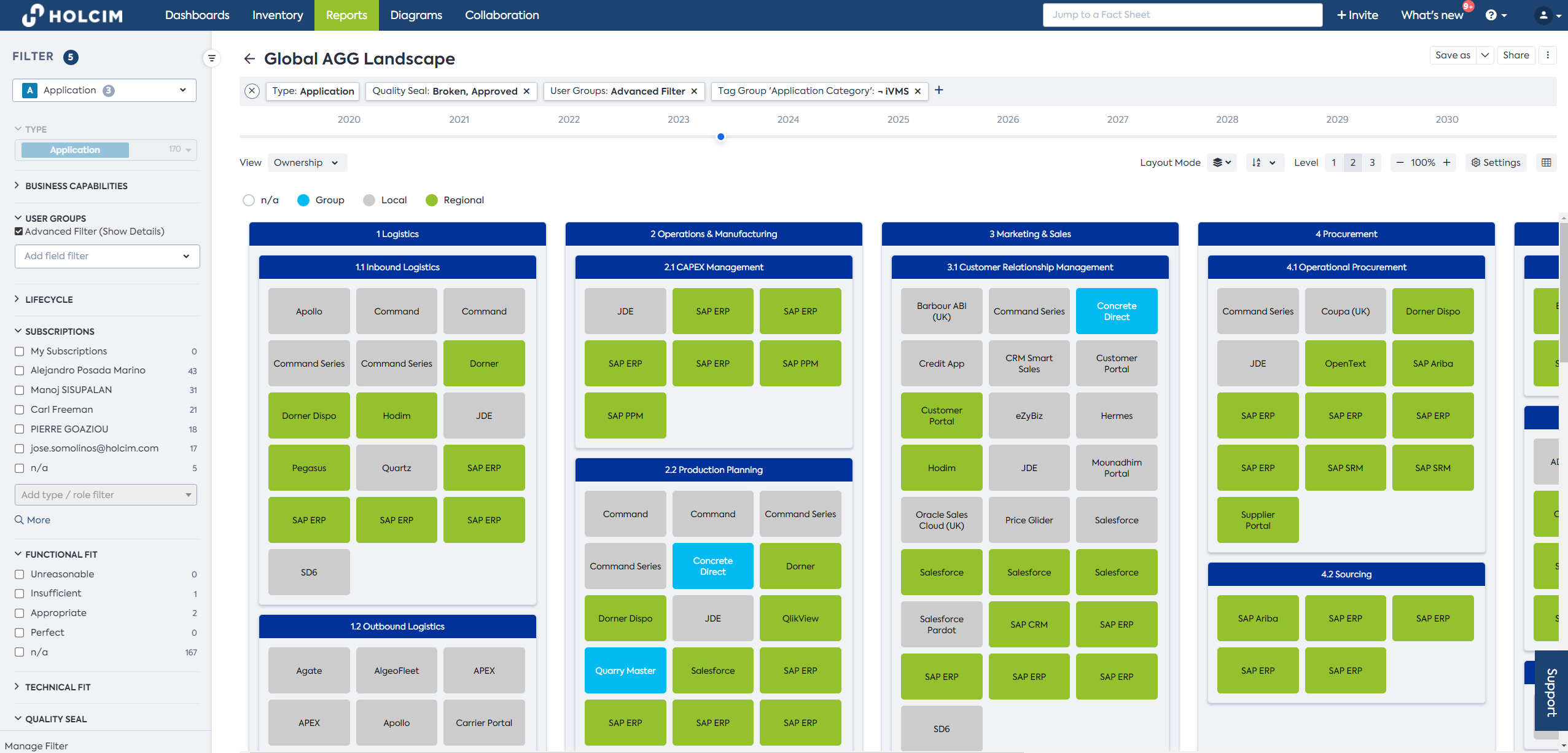Check the Insufficient functional fit box
1568x753 pixels.
click(x=19, y=593)
